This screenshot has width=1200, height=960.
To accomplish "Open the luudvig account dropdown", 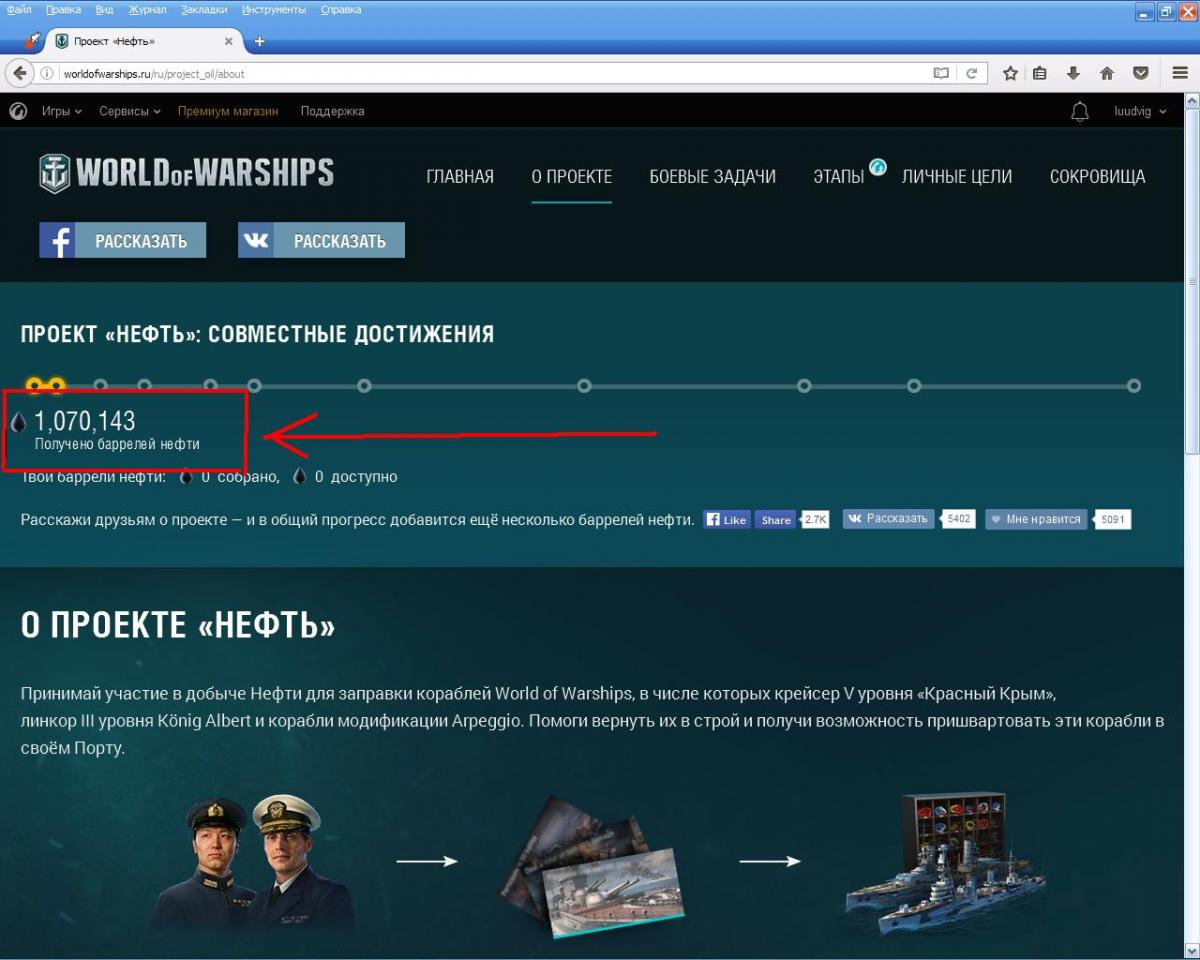I will pos(1140,111).
